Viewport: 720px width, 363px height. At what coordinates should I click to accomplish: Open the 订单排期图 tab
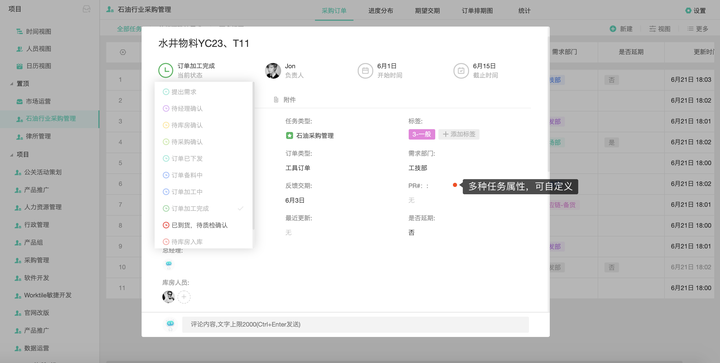477,11
